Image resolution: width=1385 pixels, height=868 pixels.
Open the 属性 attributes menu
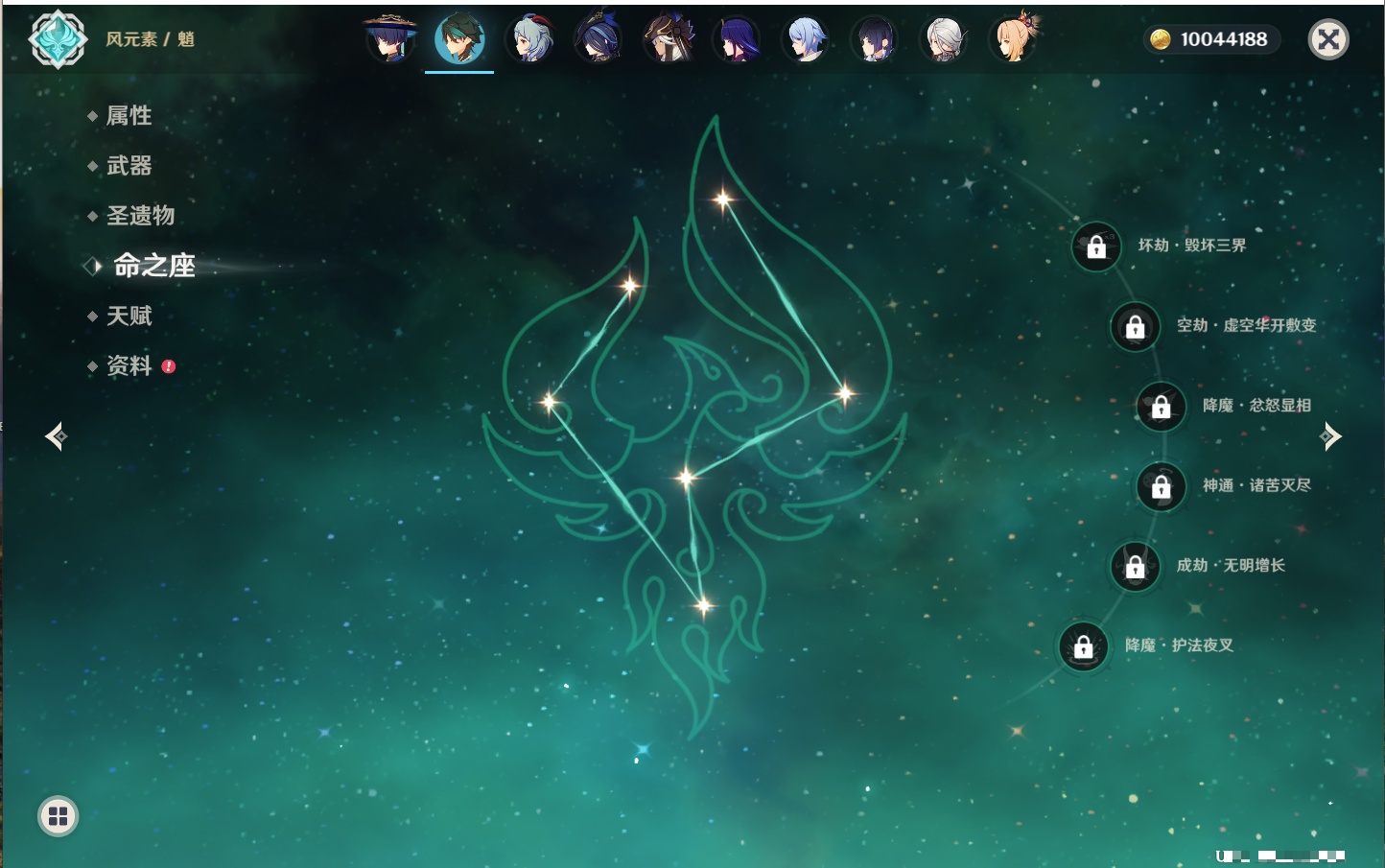[129, 116]
